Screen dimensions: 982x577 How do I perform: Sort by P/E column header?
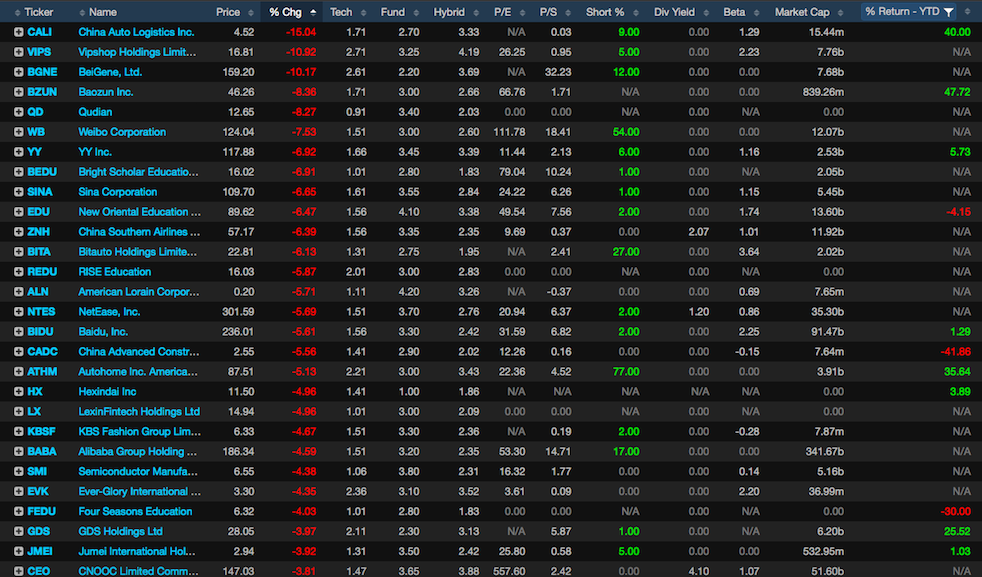click(502, 12)
